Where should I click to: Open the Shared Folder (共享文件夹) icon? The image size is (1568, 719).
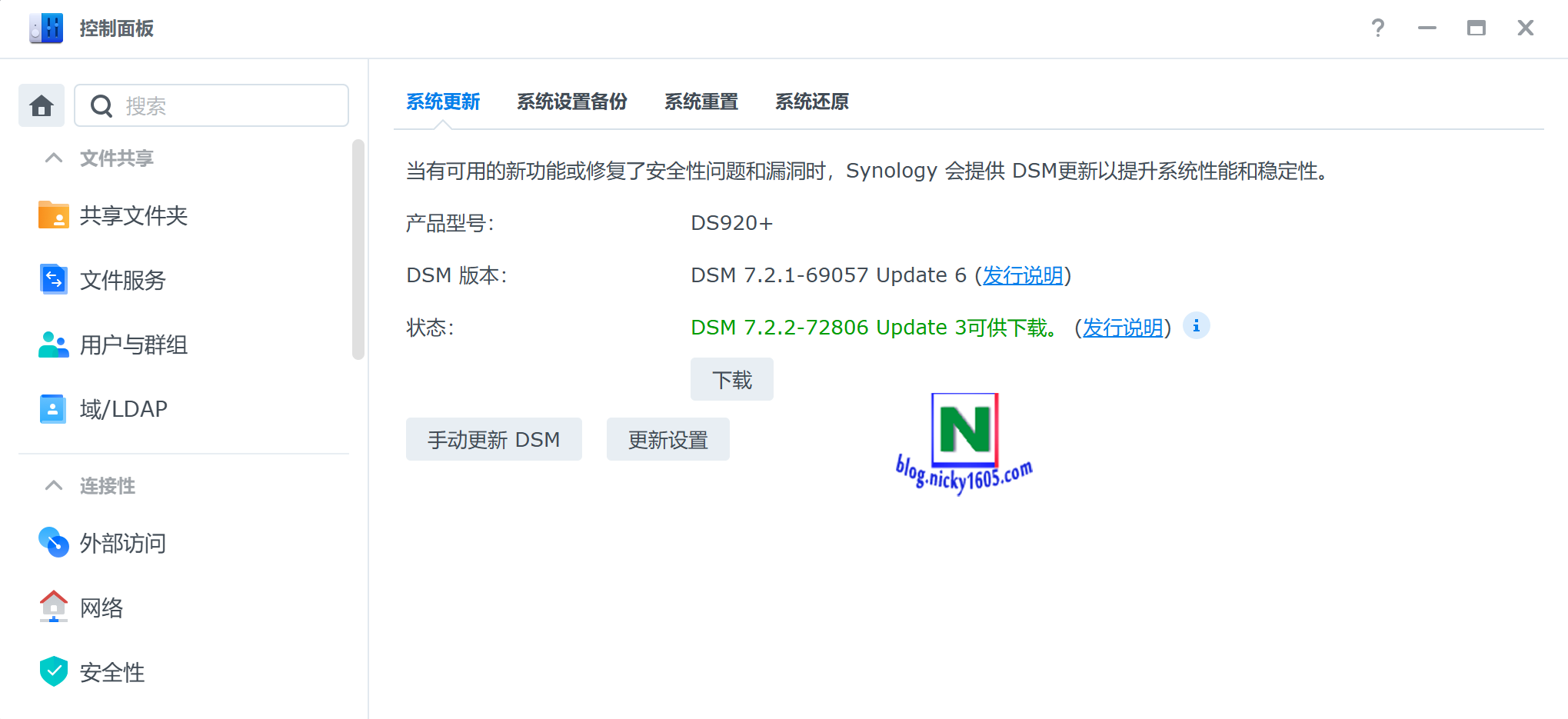[x=54, y=215]
